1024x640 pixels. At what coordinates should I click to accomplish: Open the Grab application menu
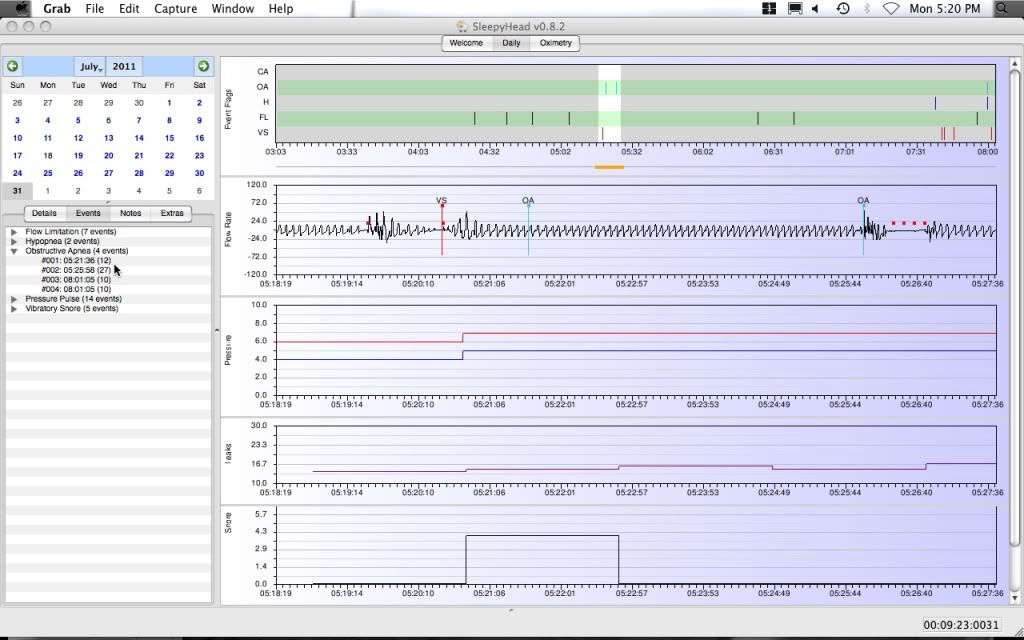point(57,8)
